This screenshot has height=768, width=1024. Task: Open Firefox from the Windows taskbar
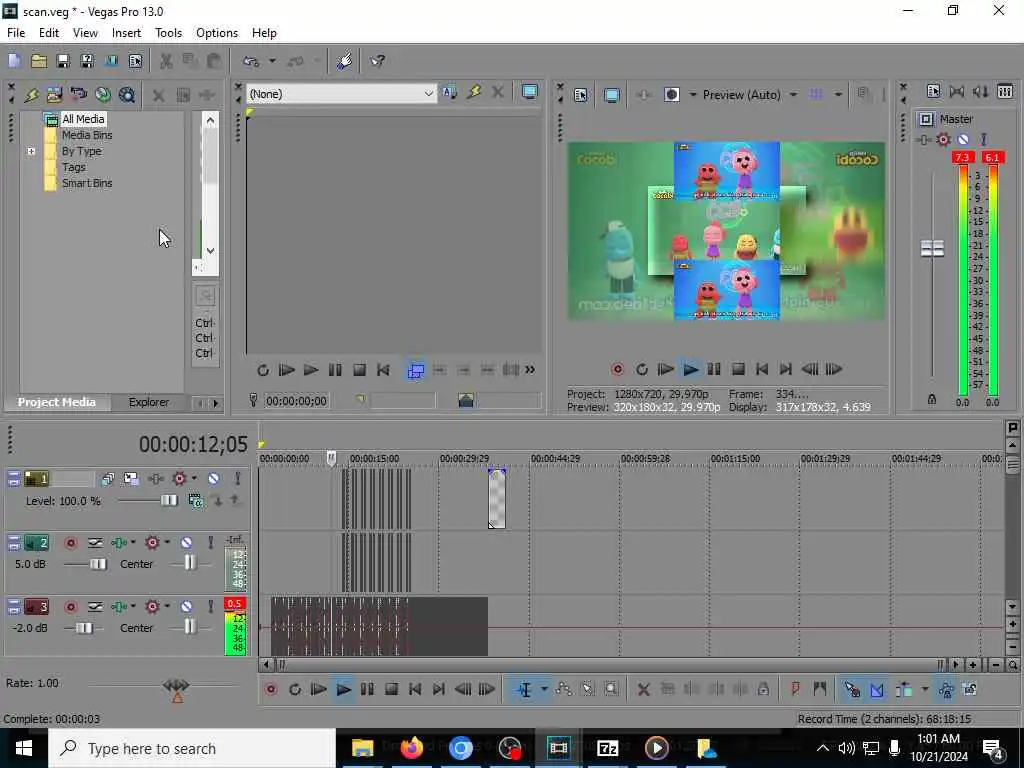point(411,748)
